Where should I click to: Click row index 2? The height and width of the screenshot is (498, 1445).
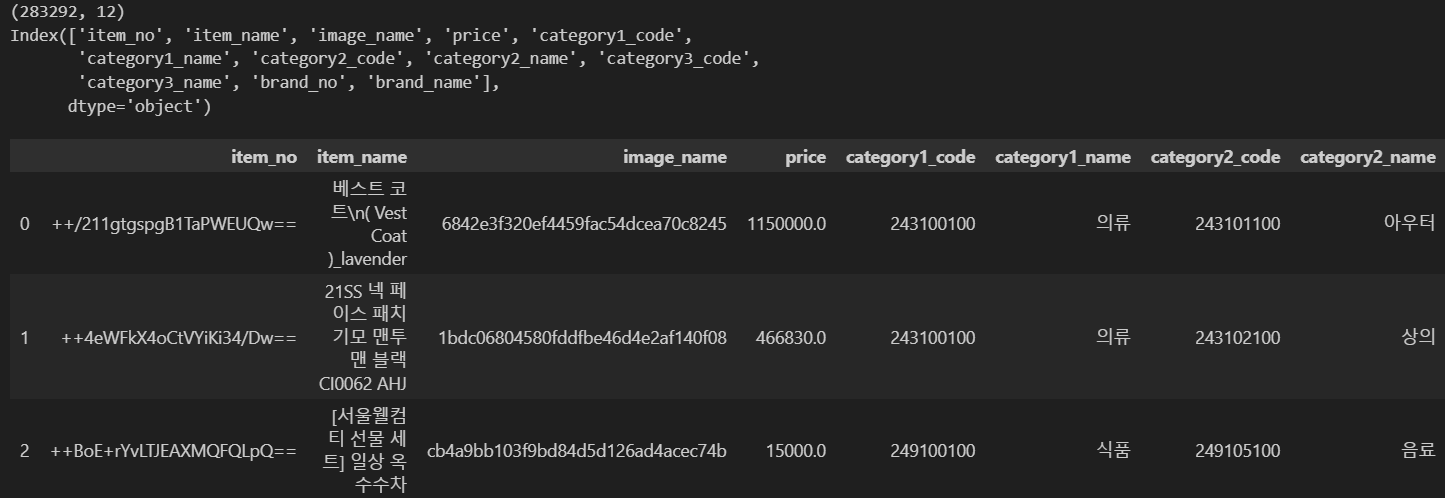[25, 451]
